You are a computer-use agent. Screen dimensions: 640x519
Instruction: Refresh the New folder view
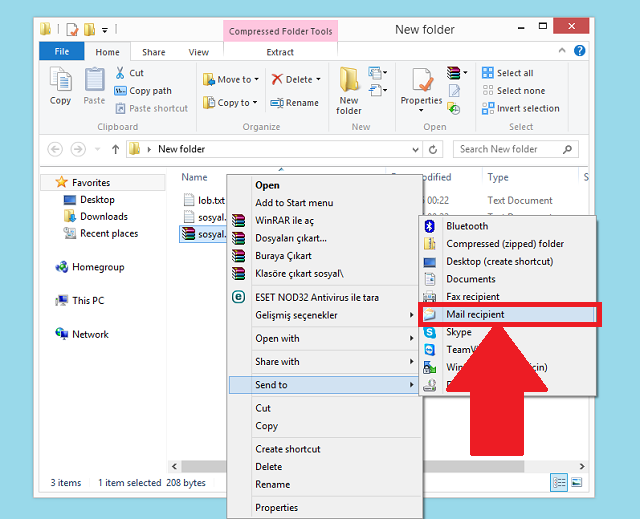(x=433, y=150)
